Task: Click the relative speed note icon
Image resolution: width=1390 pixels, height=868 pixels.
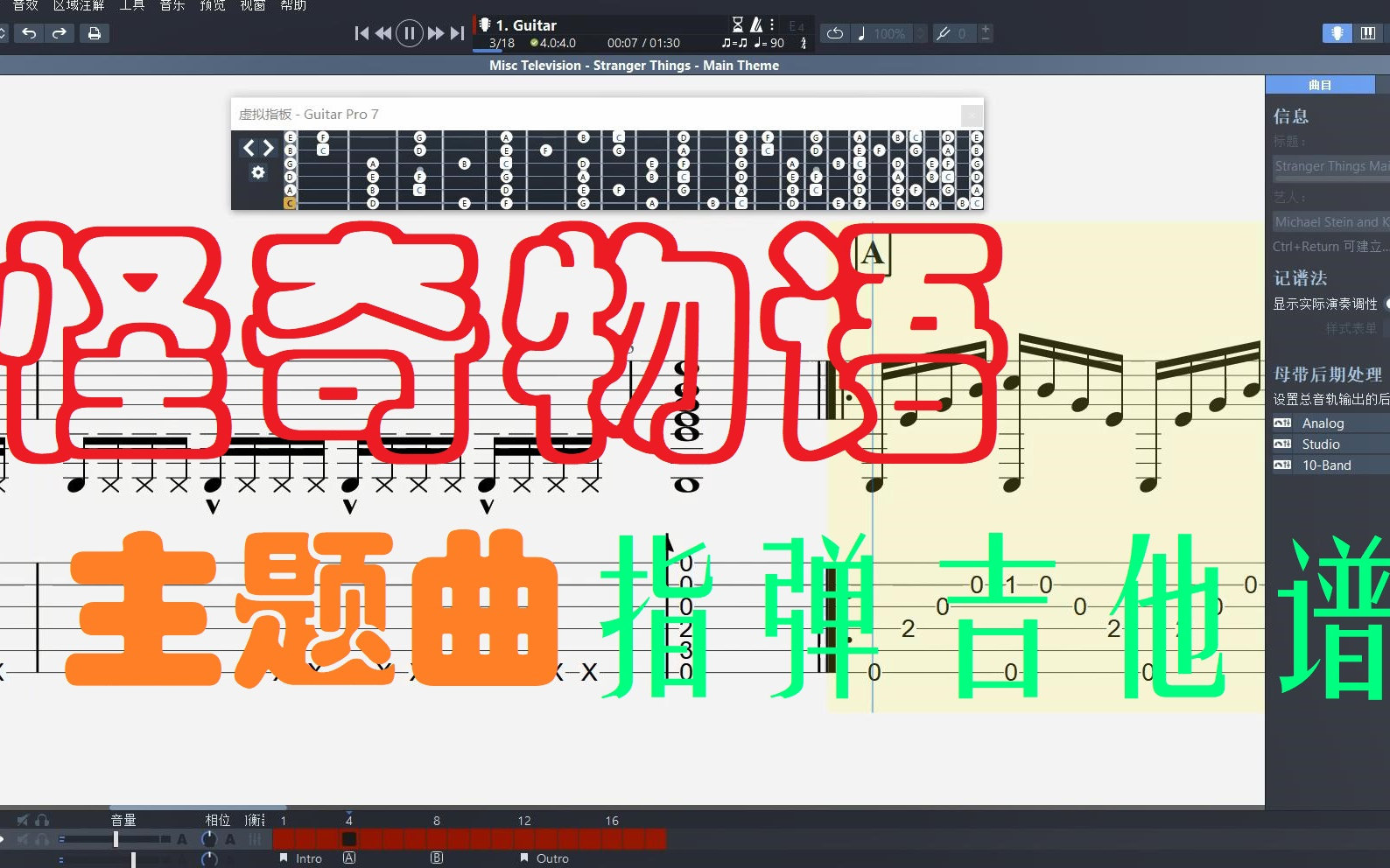Action: pos(861,33)
